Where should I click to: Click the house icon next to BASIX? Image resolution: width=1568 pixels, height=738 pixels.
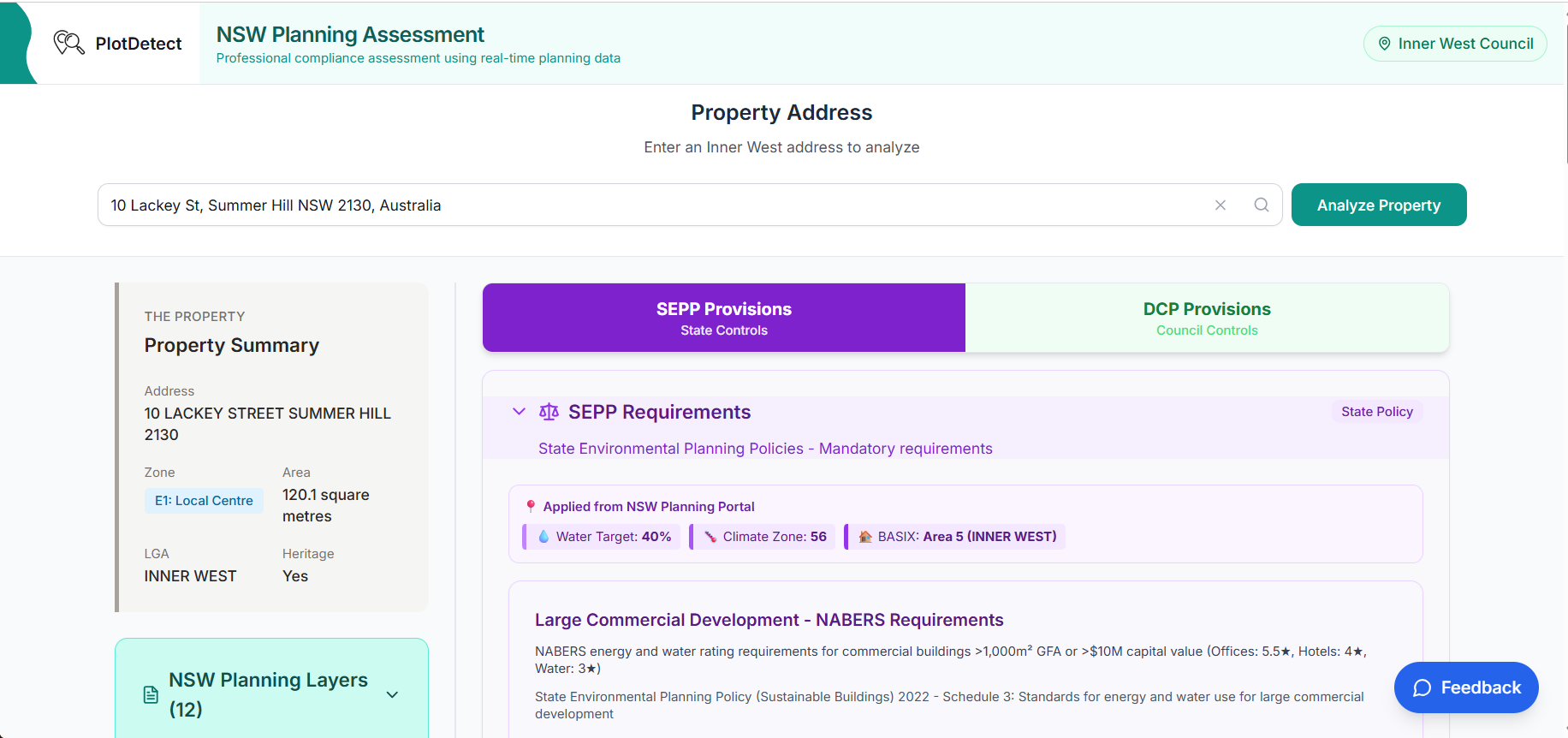click(x=865, y=537)
